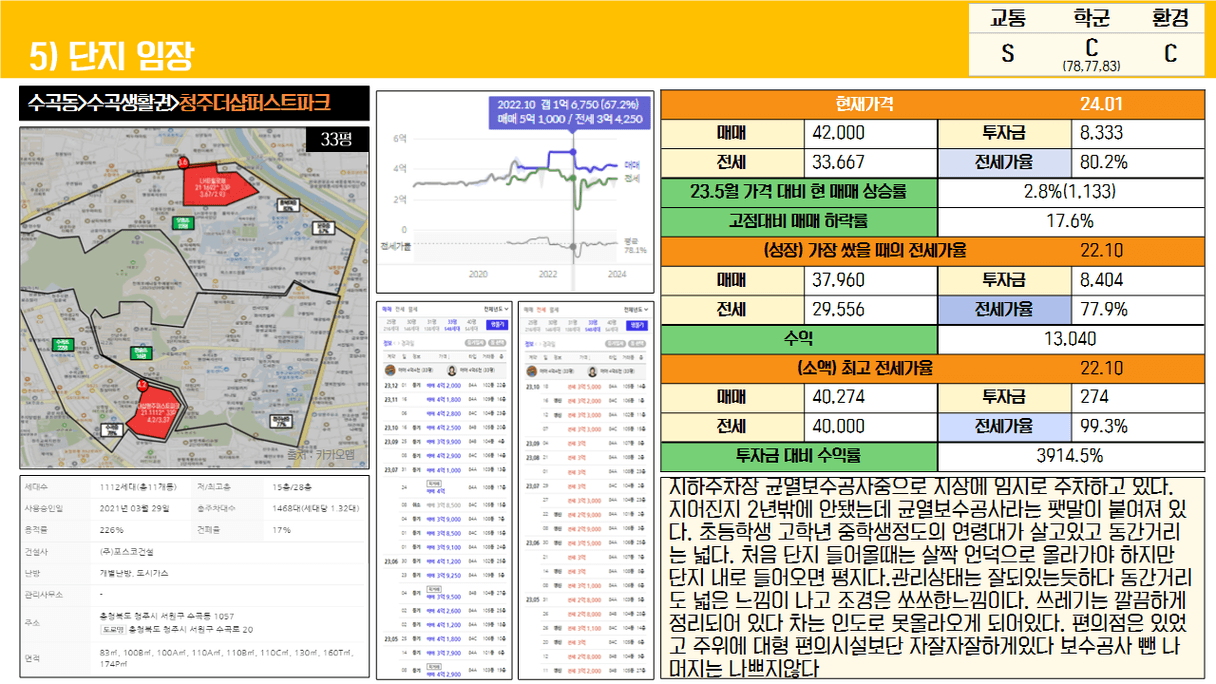The image size is (1216, 684).
Task: Click the 전세 line legend label on chart
Action: (x=632, y=178)
